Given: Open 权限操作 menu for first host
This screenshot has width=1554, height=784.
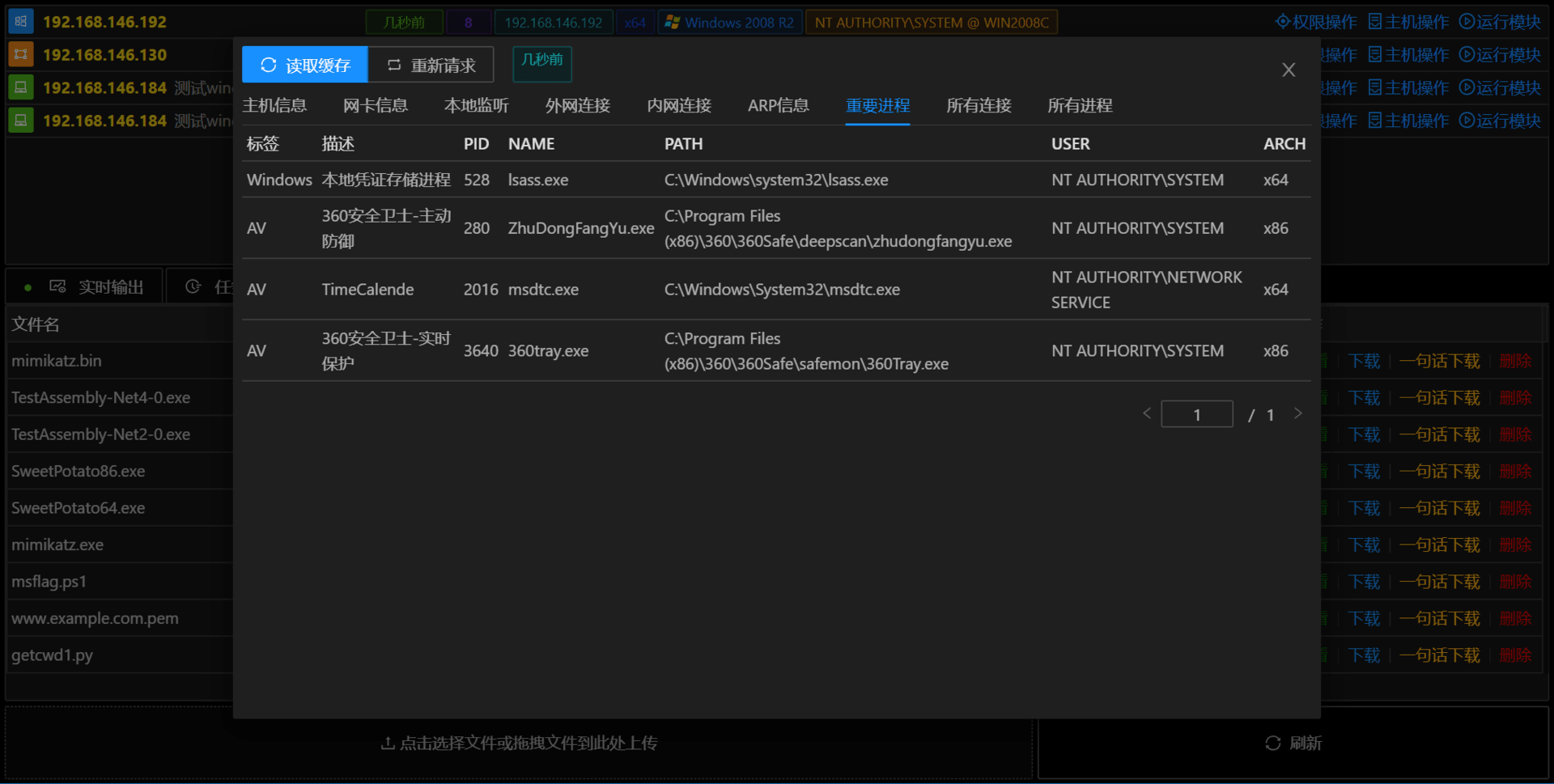Looking at the screenshot, I should 1316,22.
